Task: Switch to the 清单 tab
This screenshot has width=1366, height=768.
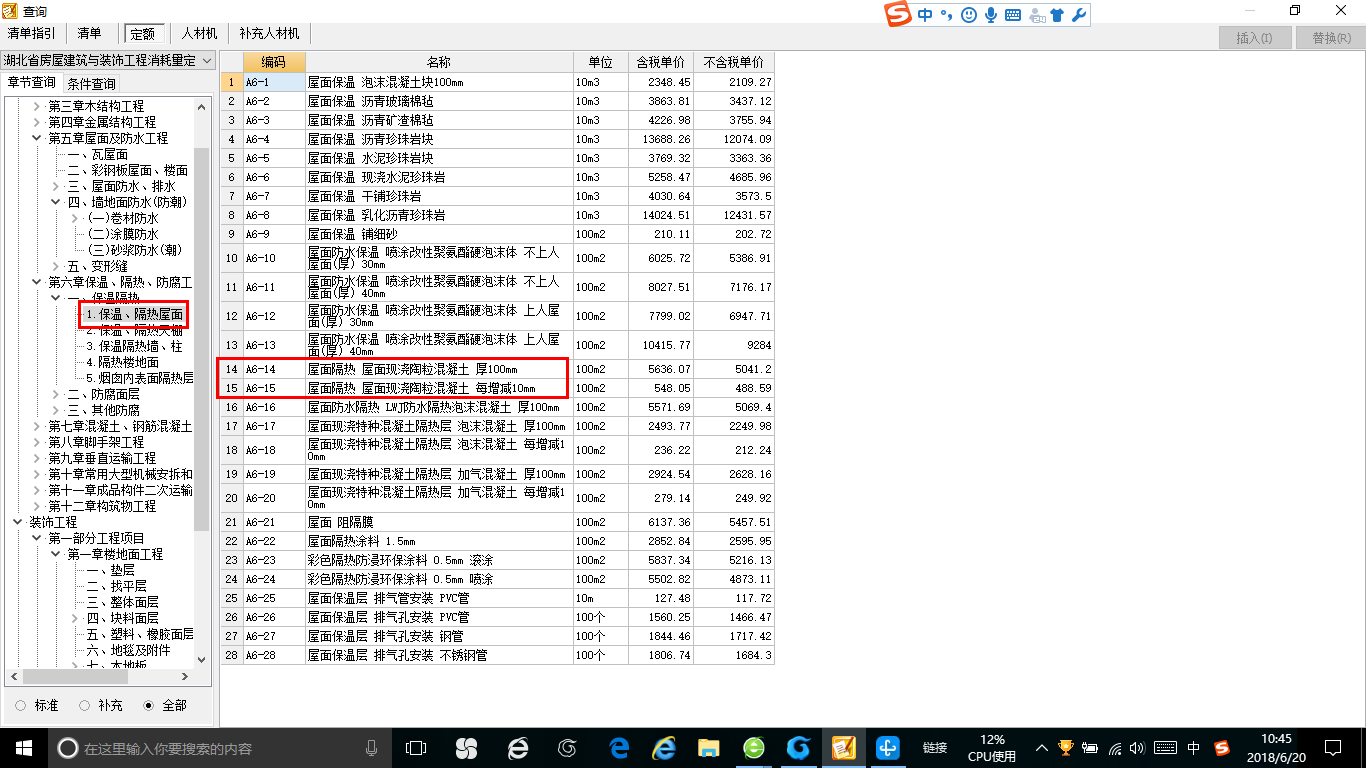Action: [89, 33]
